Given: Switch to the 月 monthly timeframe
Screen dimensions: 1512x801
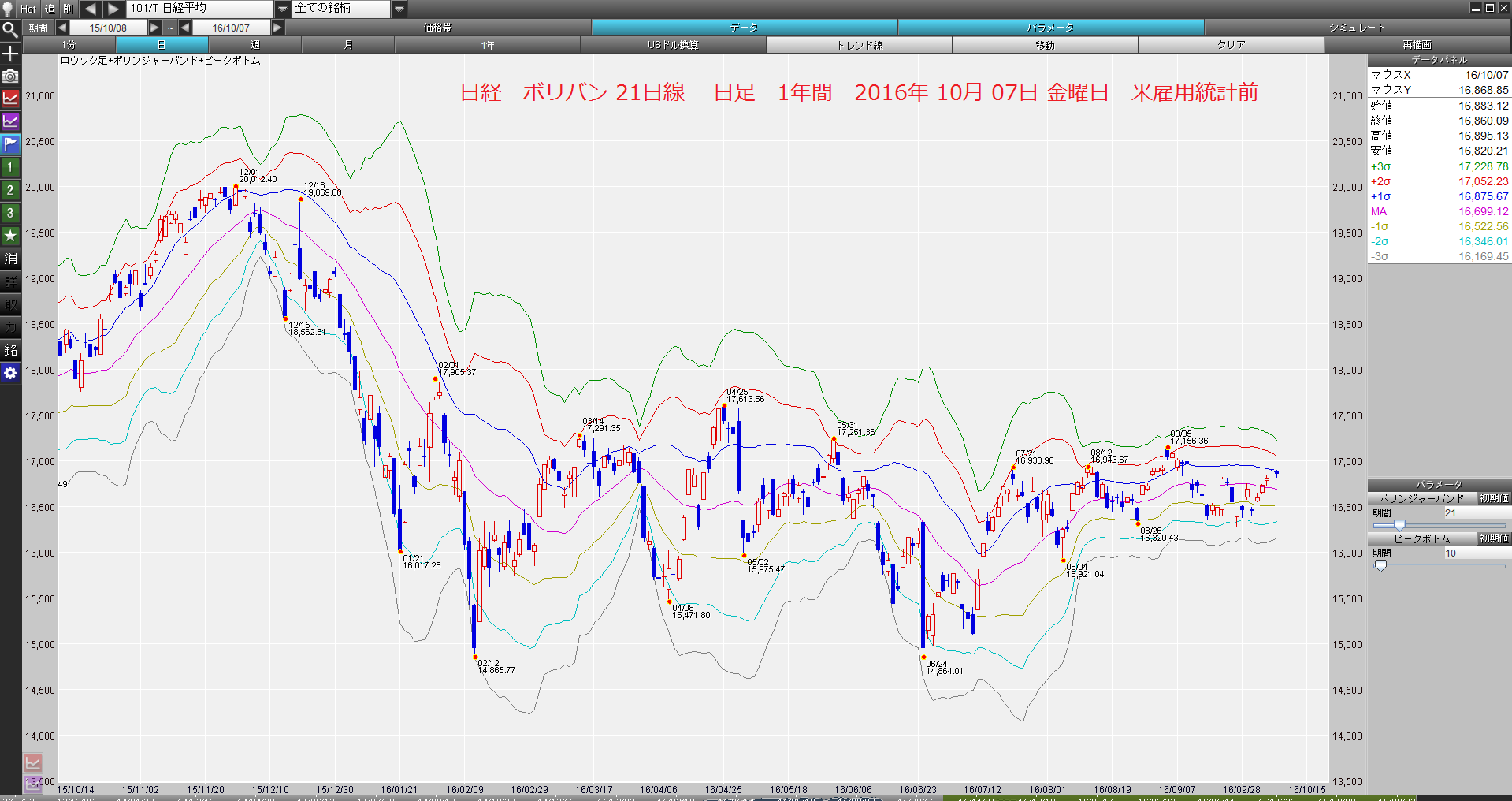Looking at the screenshot, I should pyautogui.click(x=347, y=45).
